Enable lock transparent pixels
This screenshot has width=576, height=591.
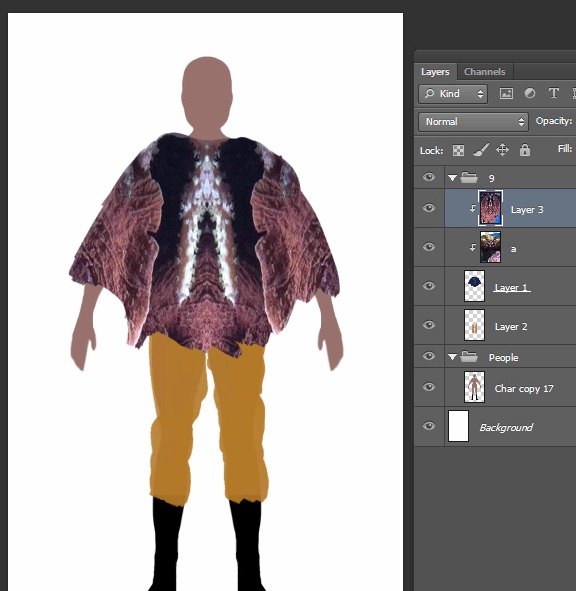click(x=458, y=150)
